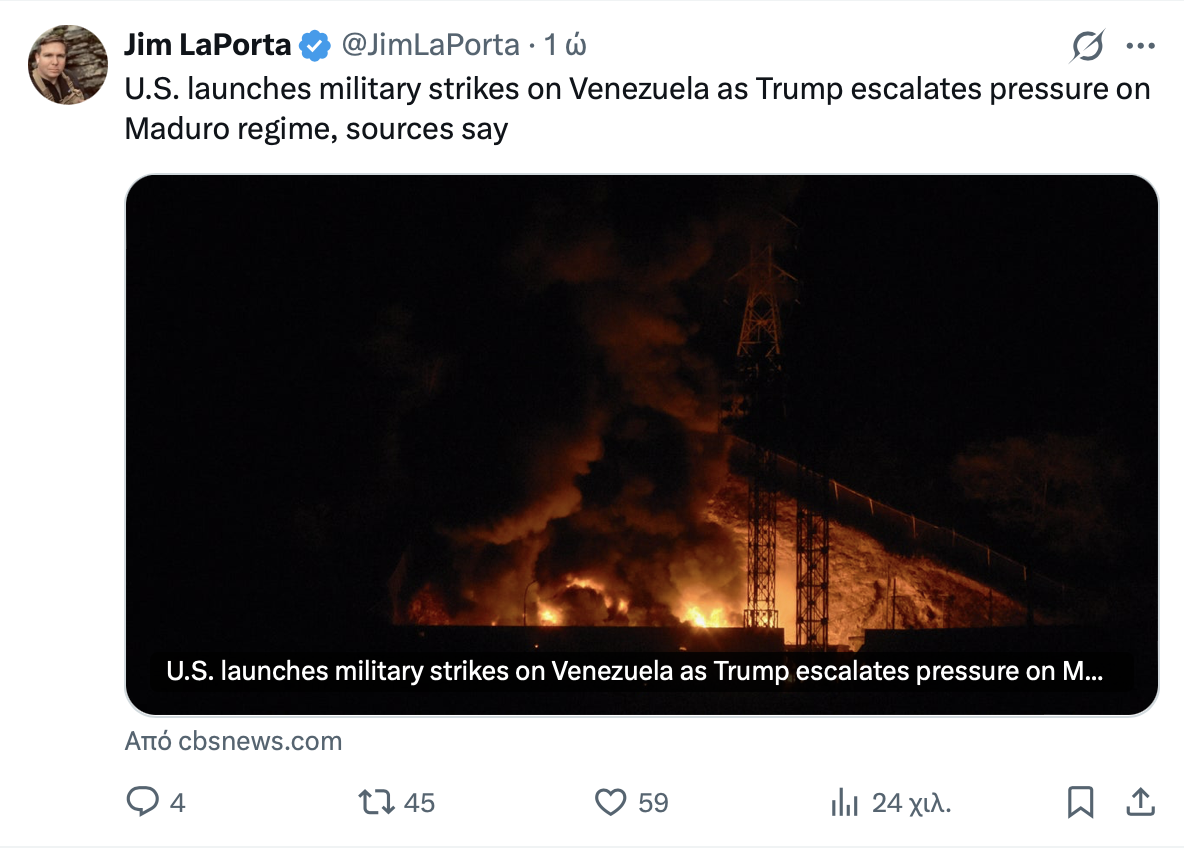Click the Jim LaPorta display name
The height and width of the screenshot is (852, 1184).
point(208,45)
